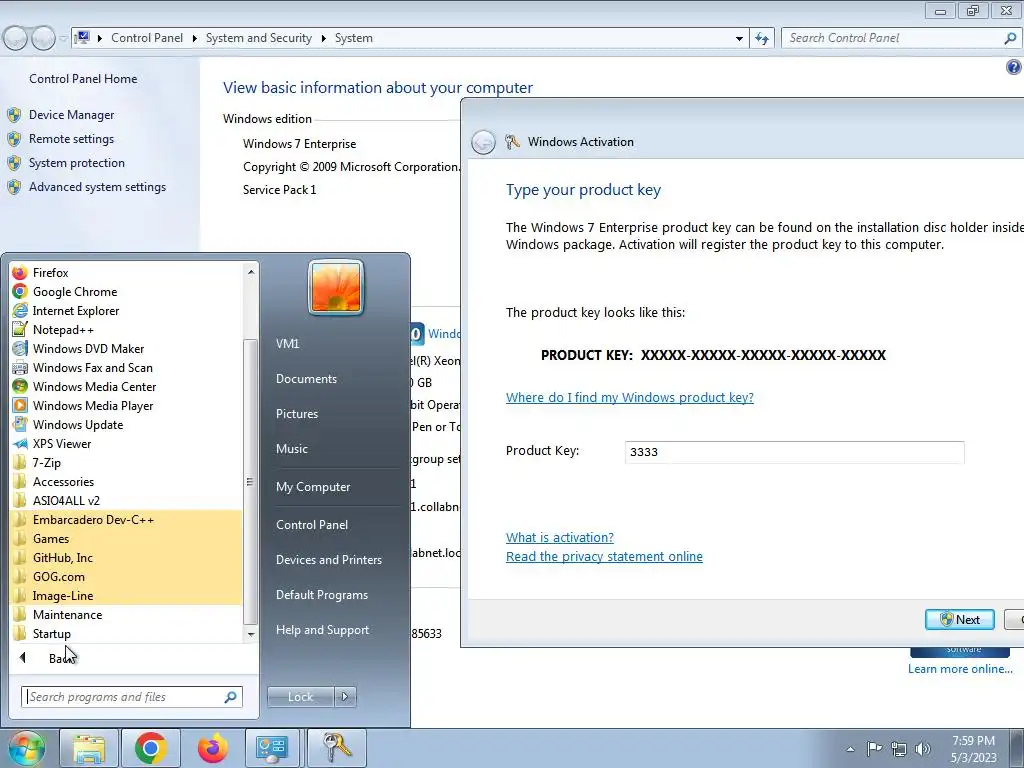Click Next in Windows Activation

(x=959, y=620)
